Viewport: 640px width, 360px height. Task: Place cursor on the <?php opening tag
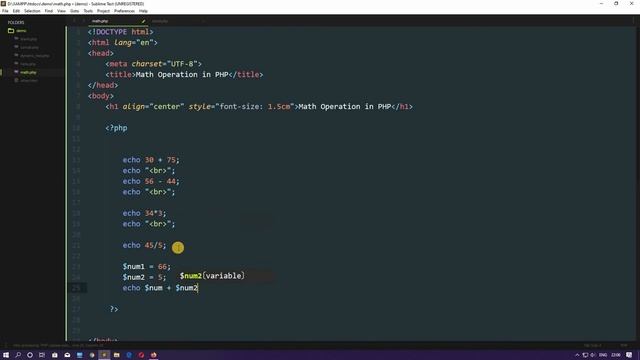point(116,128)
